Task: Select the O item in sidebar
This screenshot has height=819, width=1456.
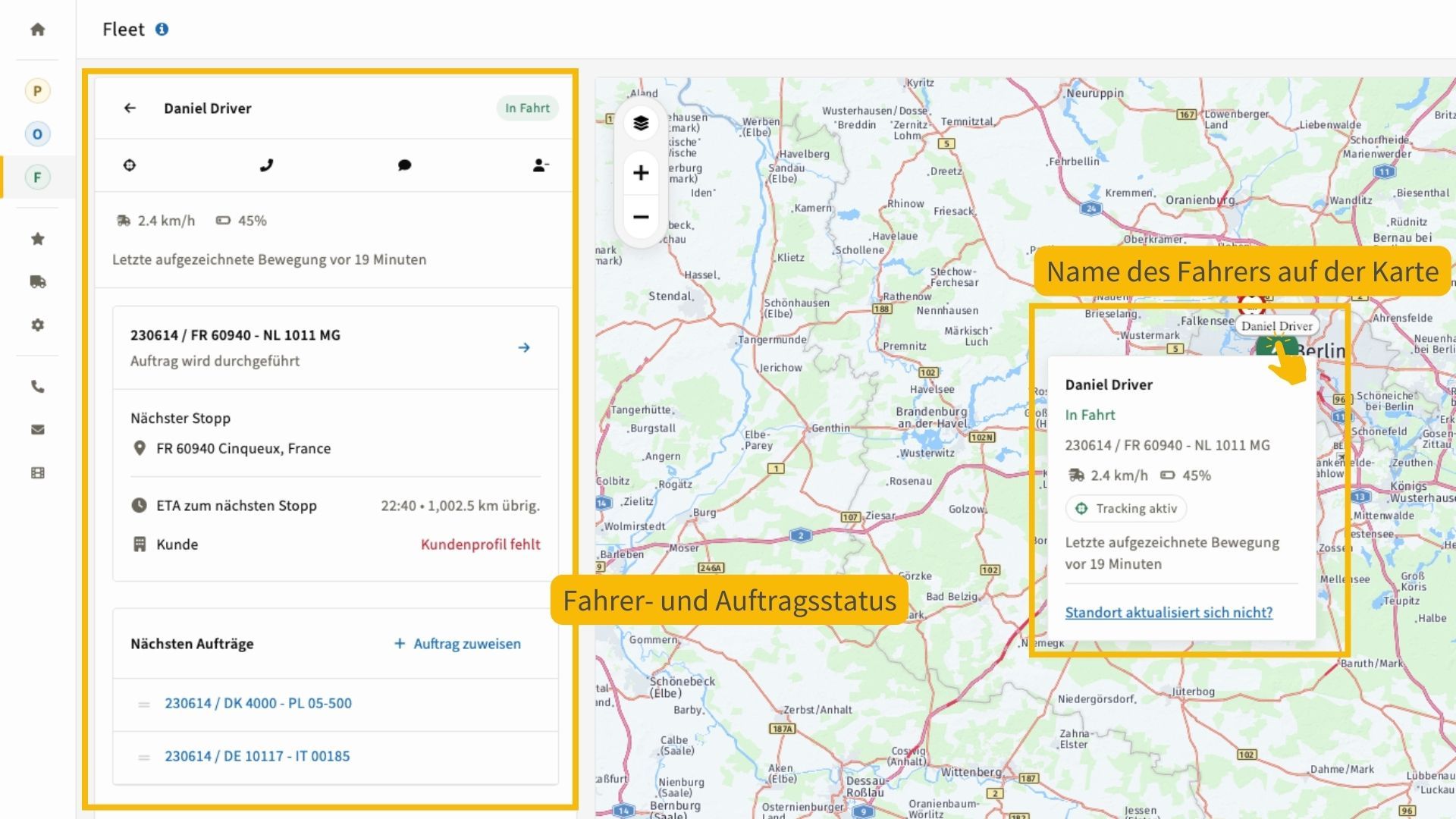Action: pyautogui.click(x=37, y=134)
